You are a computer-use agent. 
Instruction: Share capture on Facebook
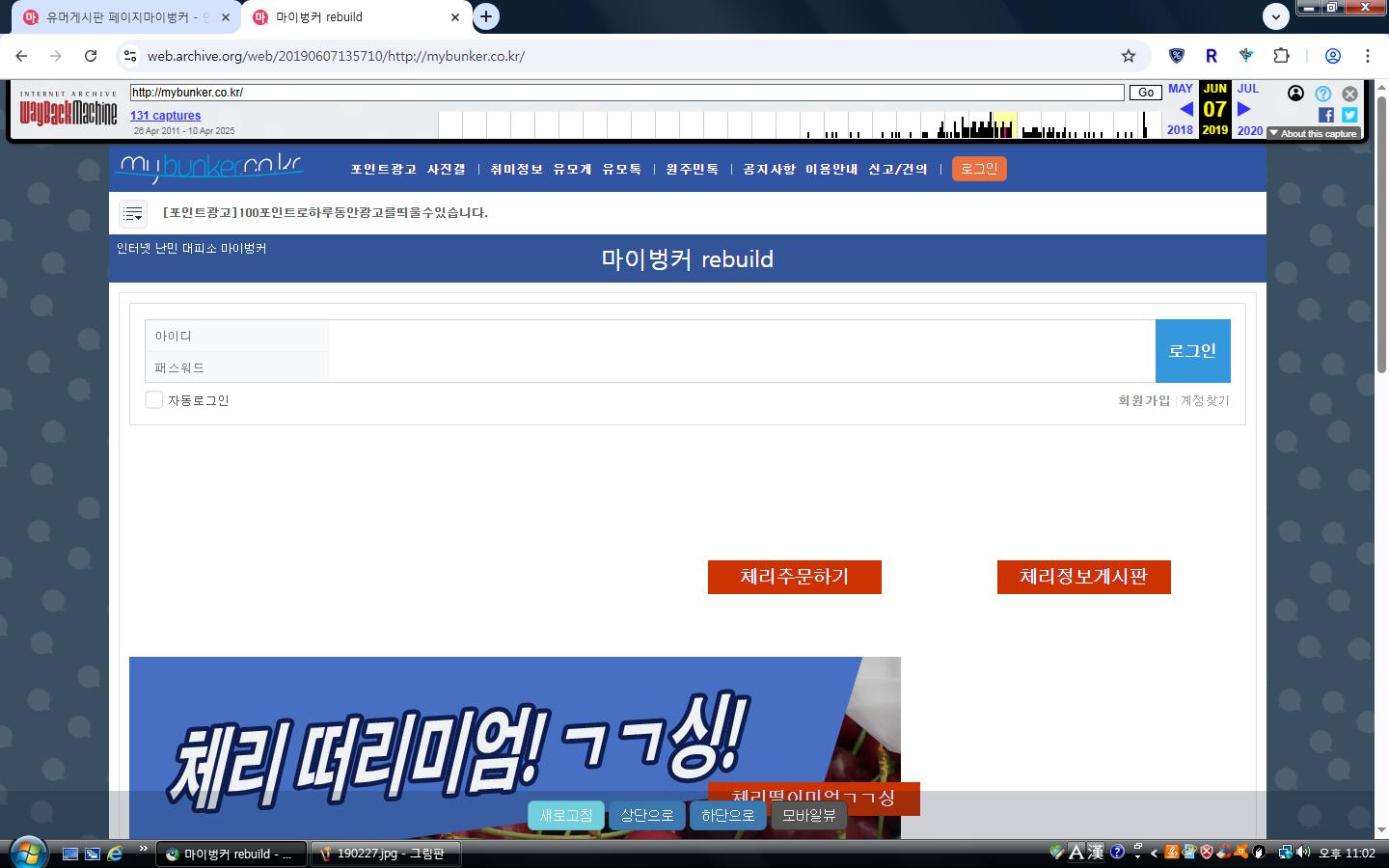click(1326, 115)
